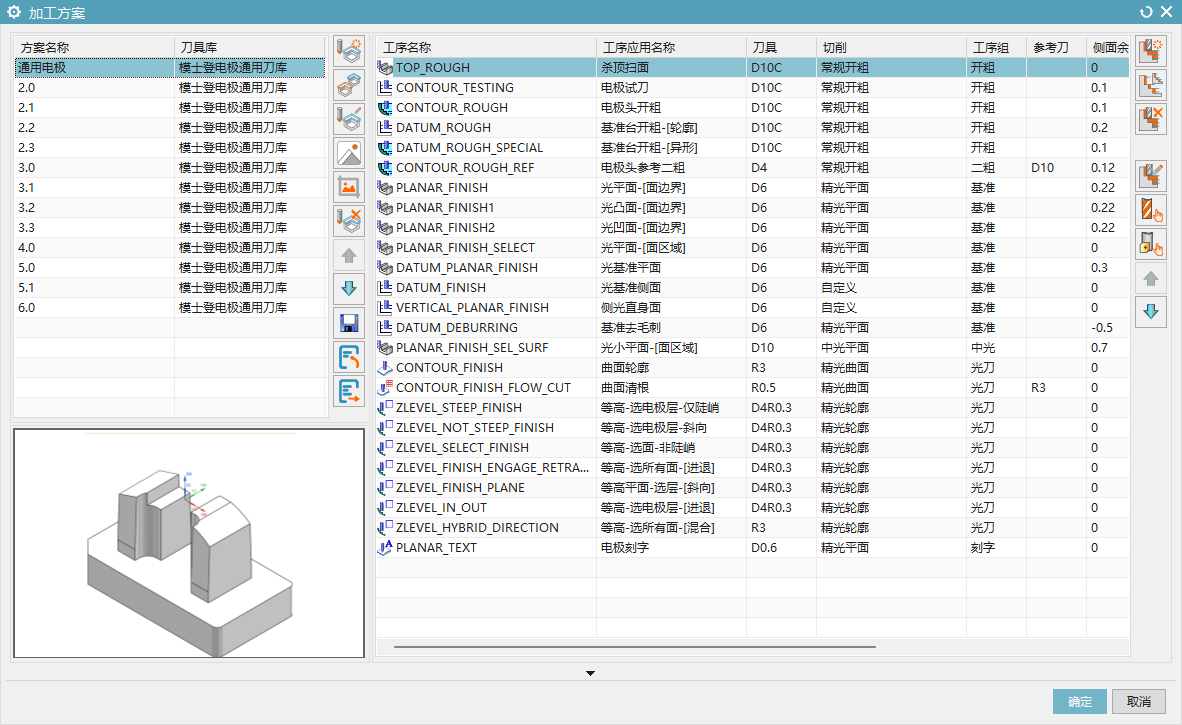Click the import scheme icon with curved arrow
The height and width of the screenshot is (725, 1182).
349,357
